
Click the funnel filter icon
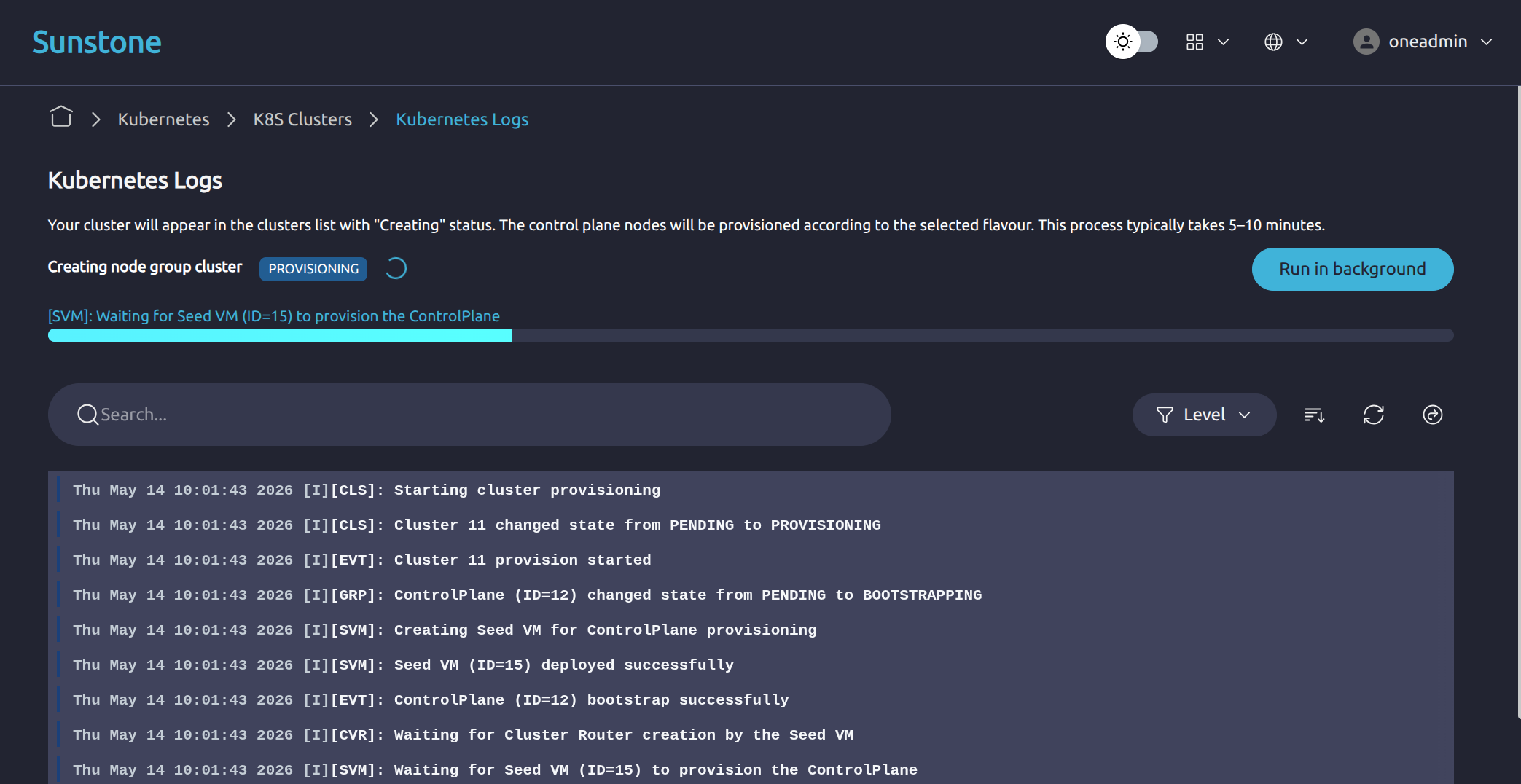click(x=1165, y=415)
